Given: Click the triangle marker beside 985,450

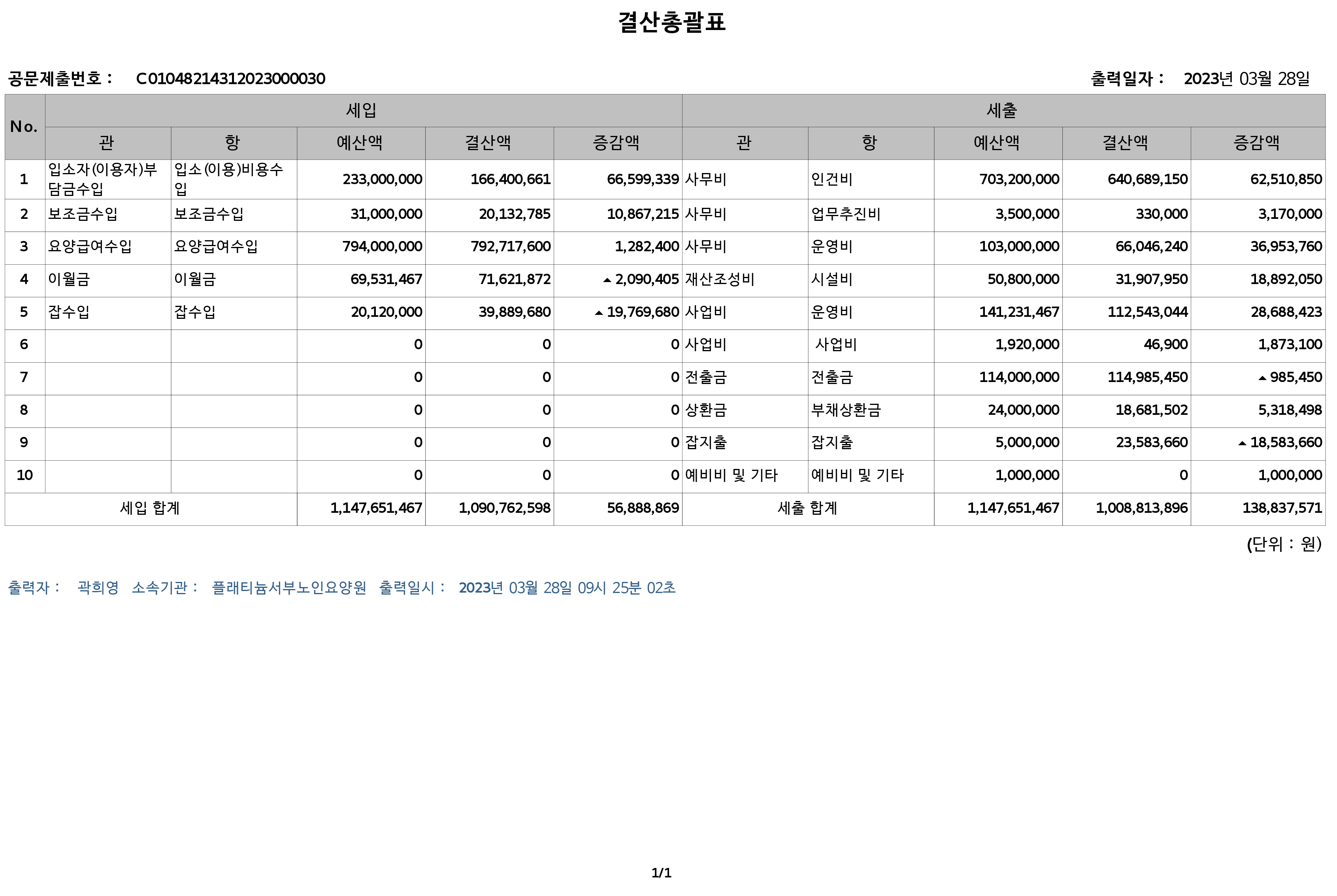Looking at the screenshot, I should pyautogui.click(x=1262, y=378).
